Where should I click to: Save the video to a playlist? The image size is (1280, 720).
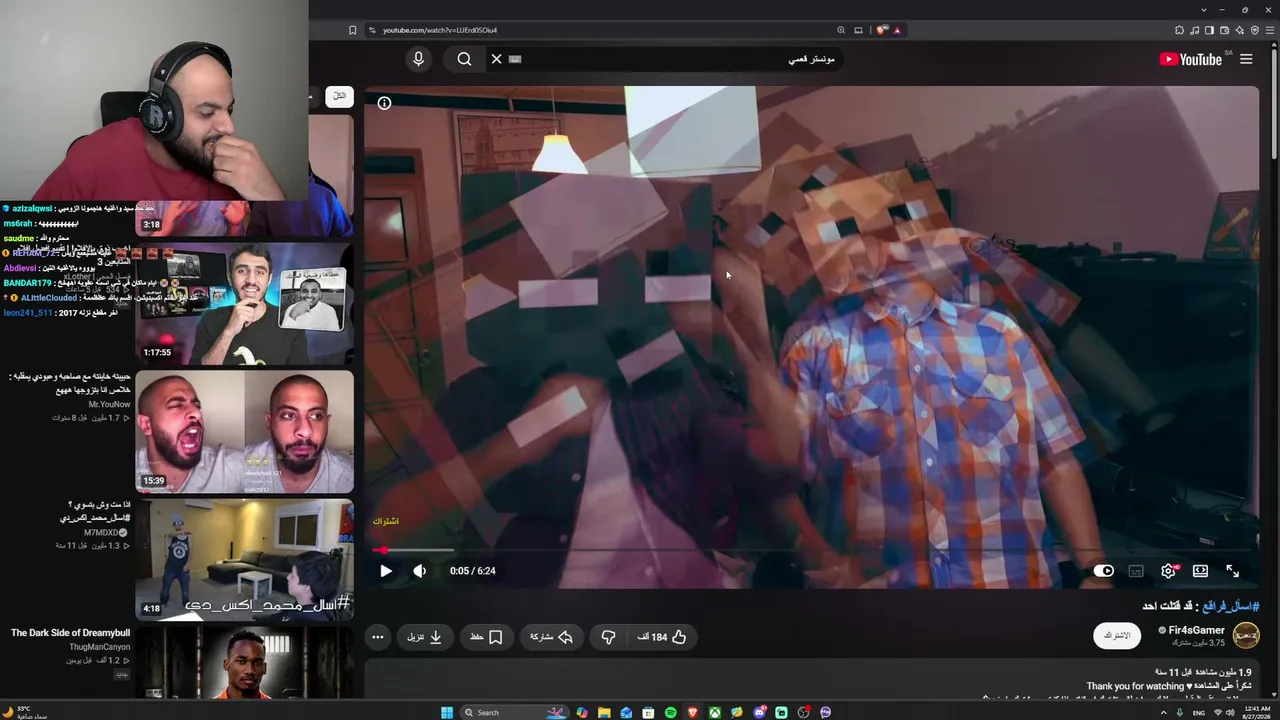[x=486, y=637]
